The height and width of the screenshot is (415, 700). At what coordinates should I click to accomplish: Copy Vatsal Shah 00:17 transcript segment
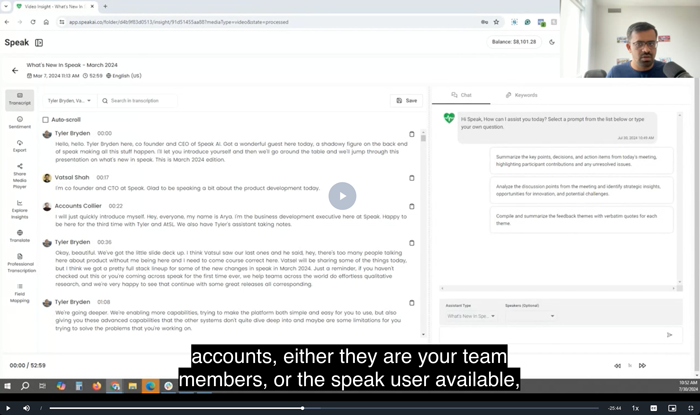point(412,178)
